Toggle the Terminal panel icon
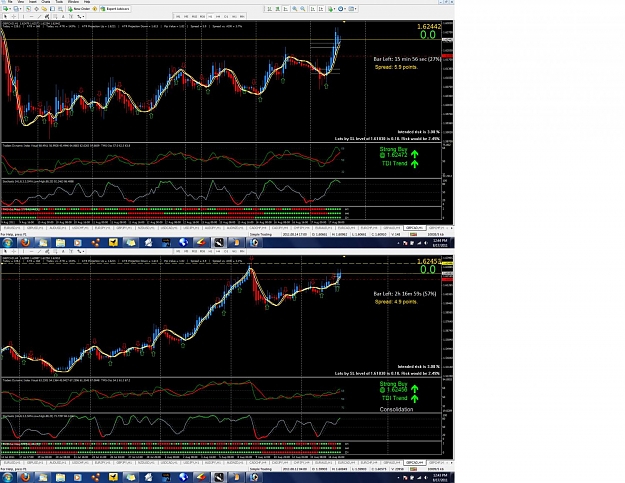This screenshot has height=483, width=625. (x=52, y=9)
